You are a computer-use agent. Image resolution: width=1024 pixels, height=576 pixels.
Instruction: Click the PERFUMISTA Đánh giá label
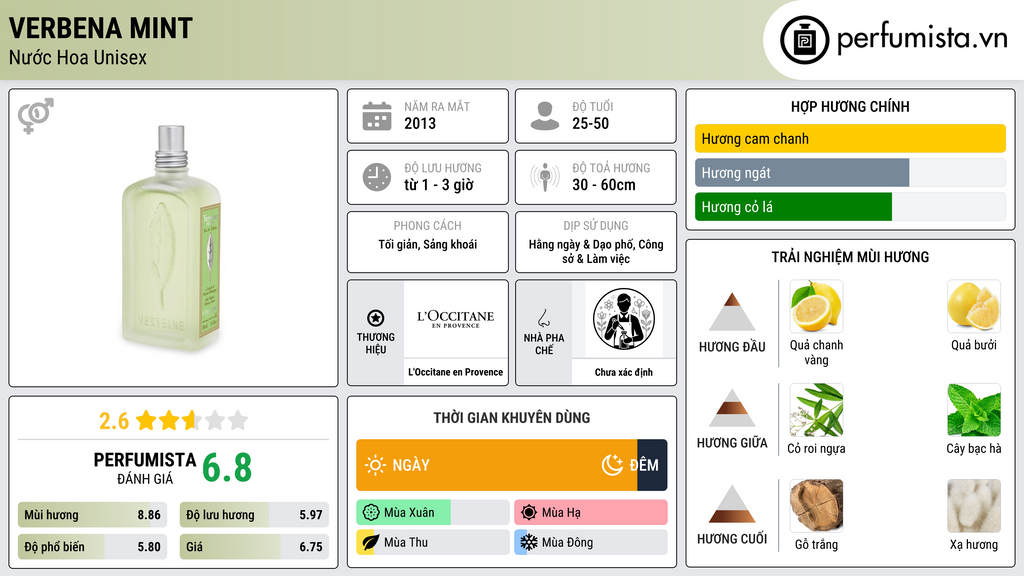coord(145,468)
